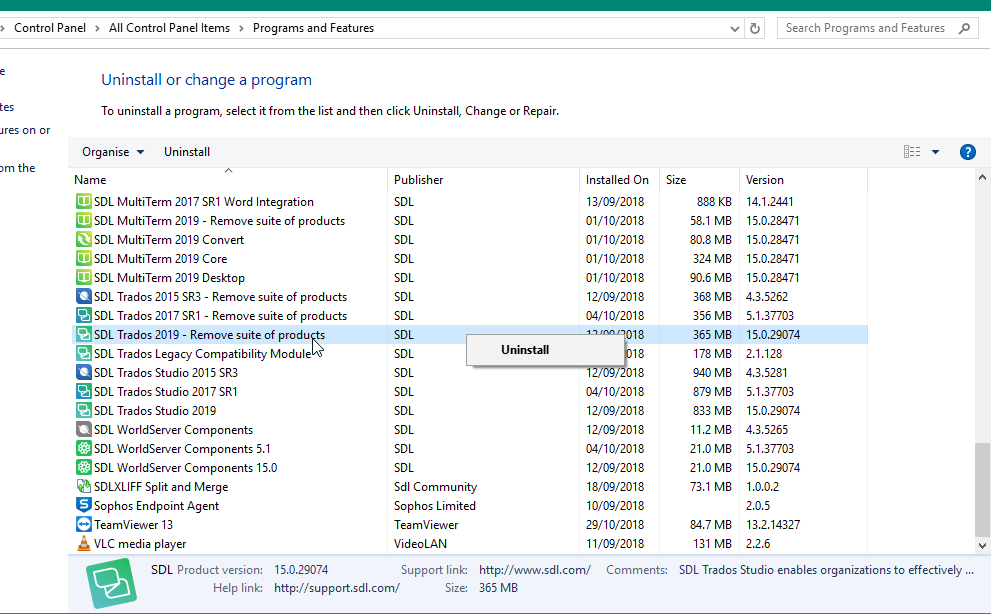Open the http://www.sdl.com/ support link
991x614 pixels.
point(535,570)
